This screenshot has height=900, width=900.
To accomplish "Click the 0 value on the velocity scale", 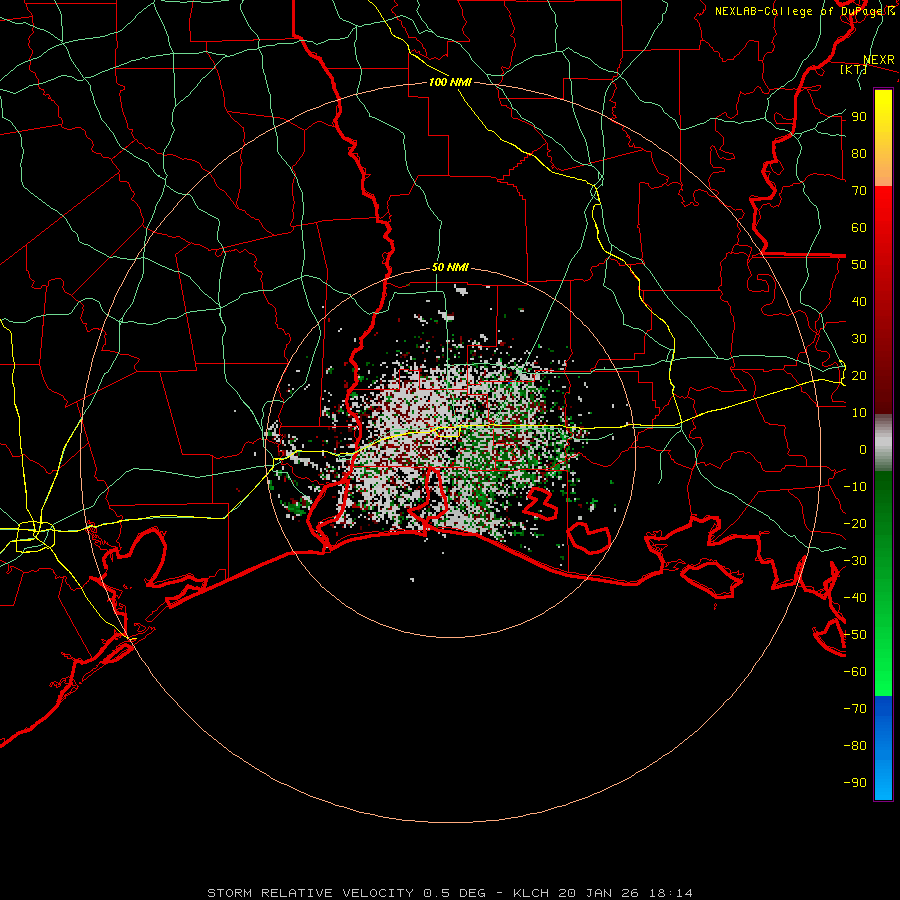I will [x=863, y=450].
